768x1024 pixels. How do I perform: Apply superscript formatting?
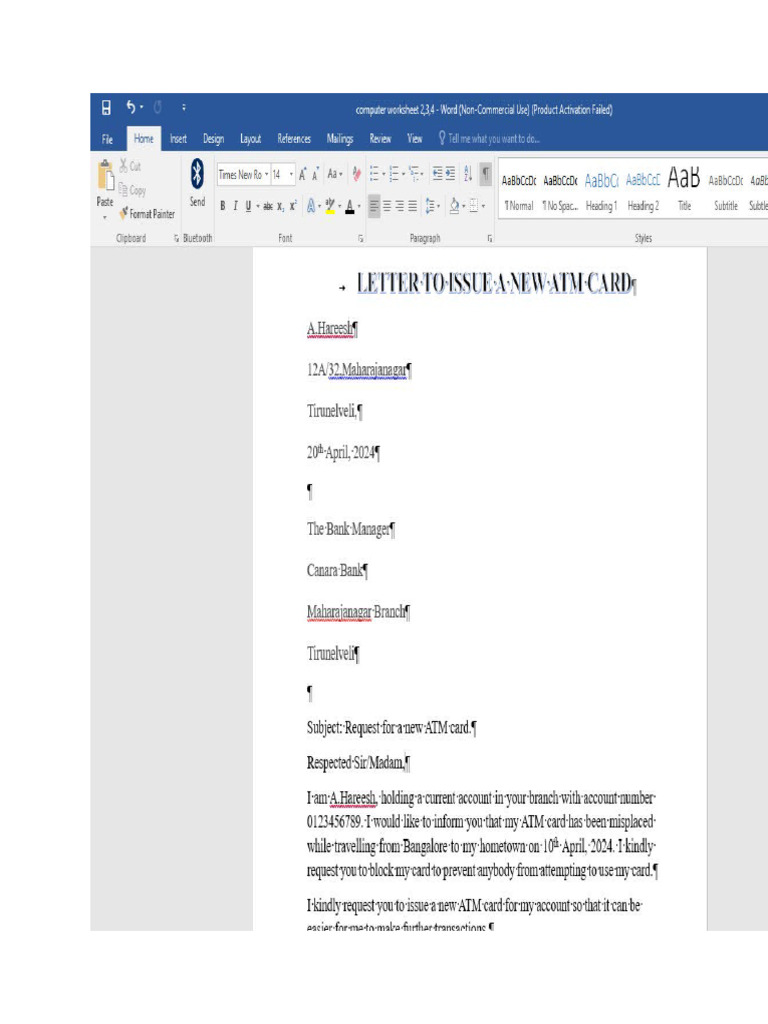[x=293, y=206]
